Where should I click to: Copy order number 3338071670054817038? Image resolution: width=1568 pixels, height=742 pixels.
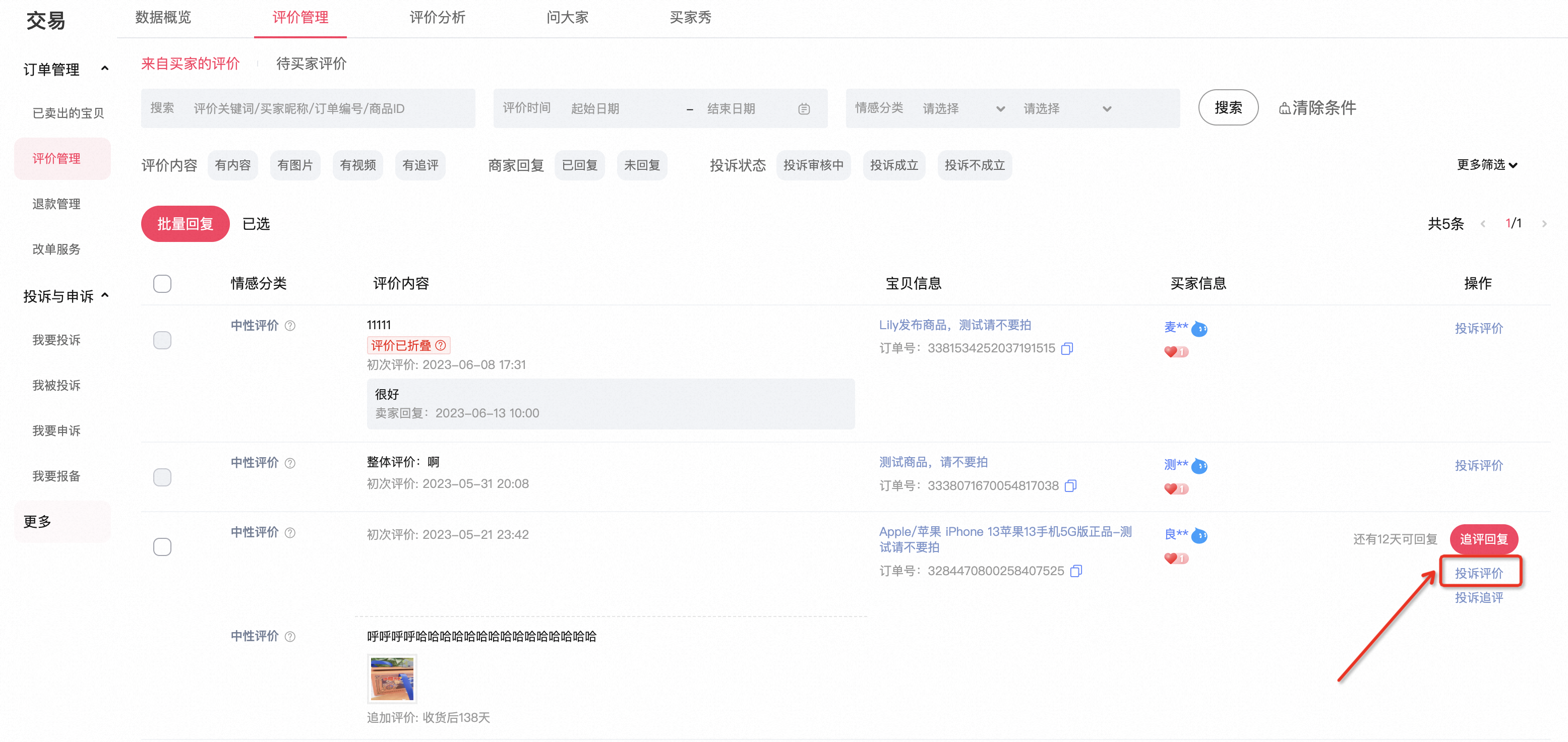(x=1071, y=486)
